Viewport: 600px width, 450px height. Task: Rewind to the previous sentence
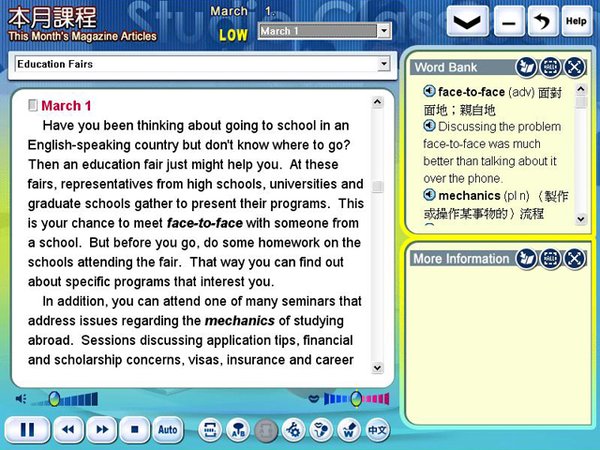[x=69, y=429]
